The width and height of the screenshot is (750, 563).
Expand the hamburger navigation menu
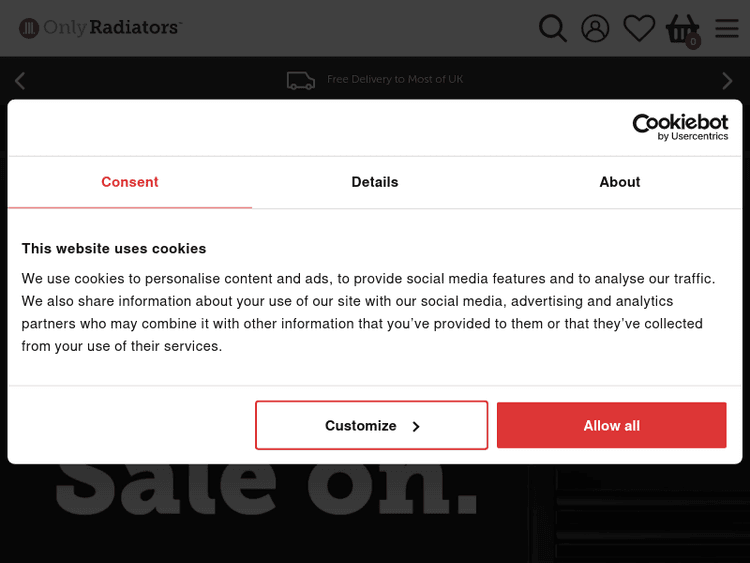tap(727, 28)
